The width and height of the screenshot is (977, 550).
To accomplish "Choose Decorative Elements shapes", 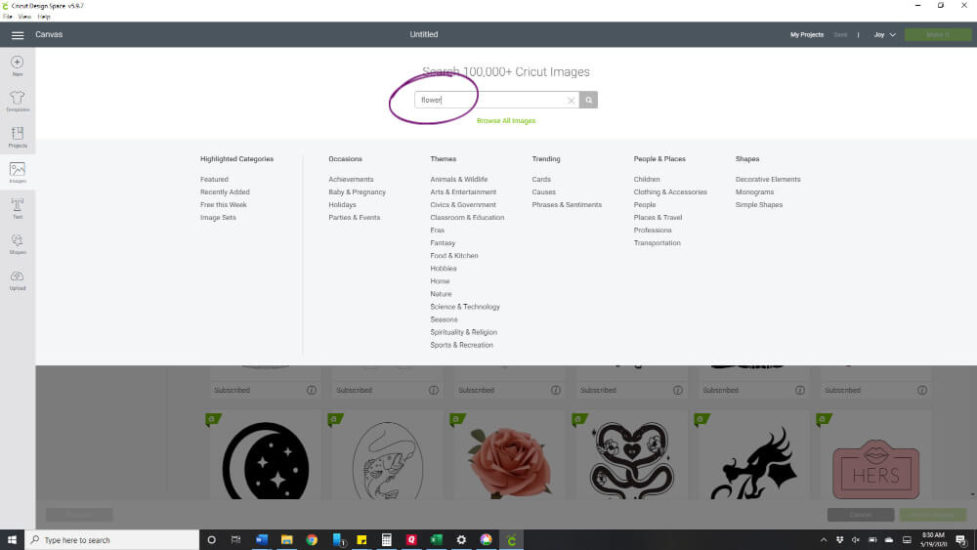I will pos(768,179).
